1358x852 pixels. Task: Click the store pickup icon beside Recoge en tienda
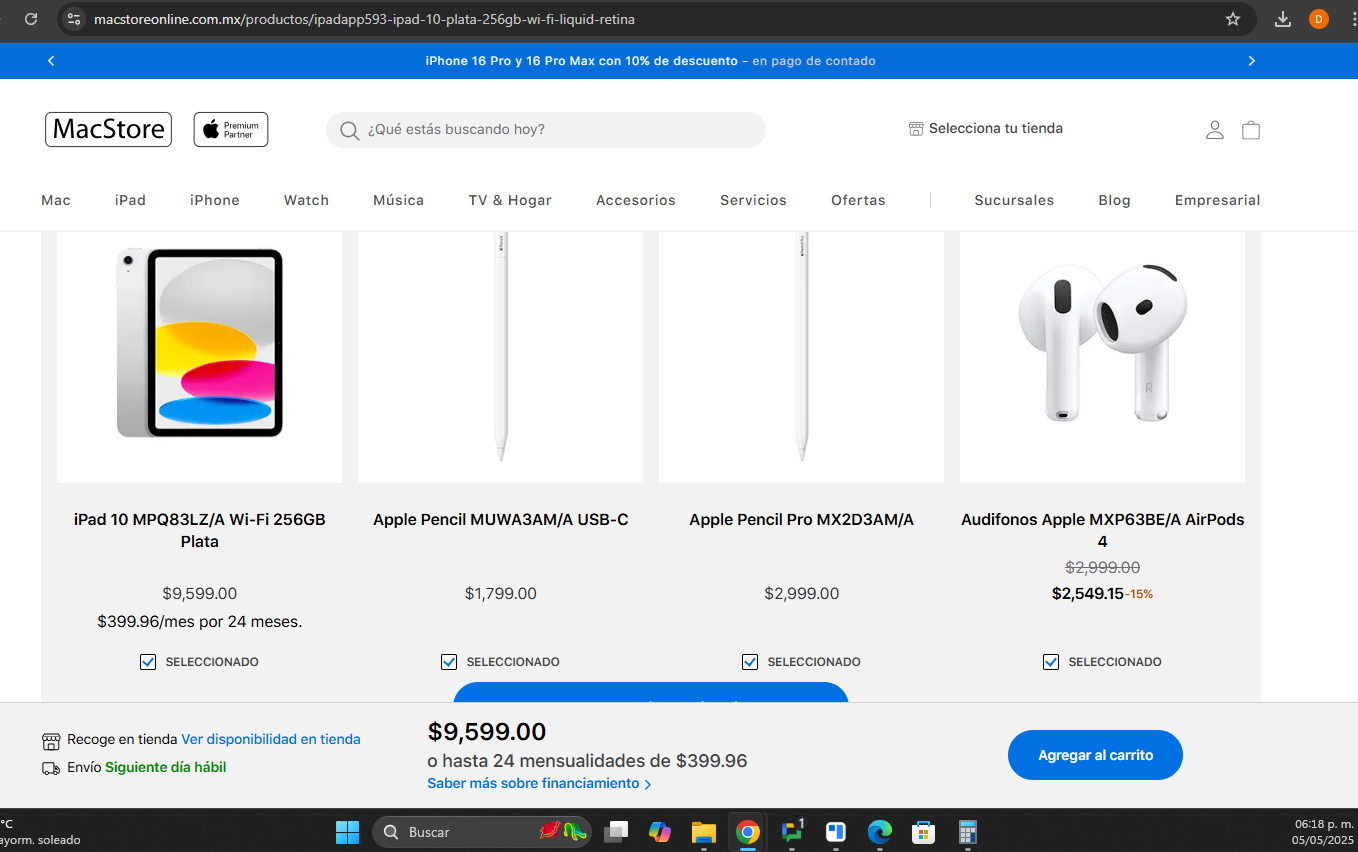pos(51,741)
